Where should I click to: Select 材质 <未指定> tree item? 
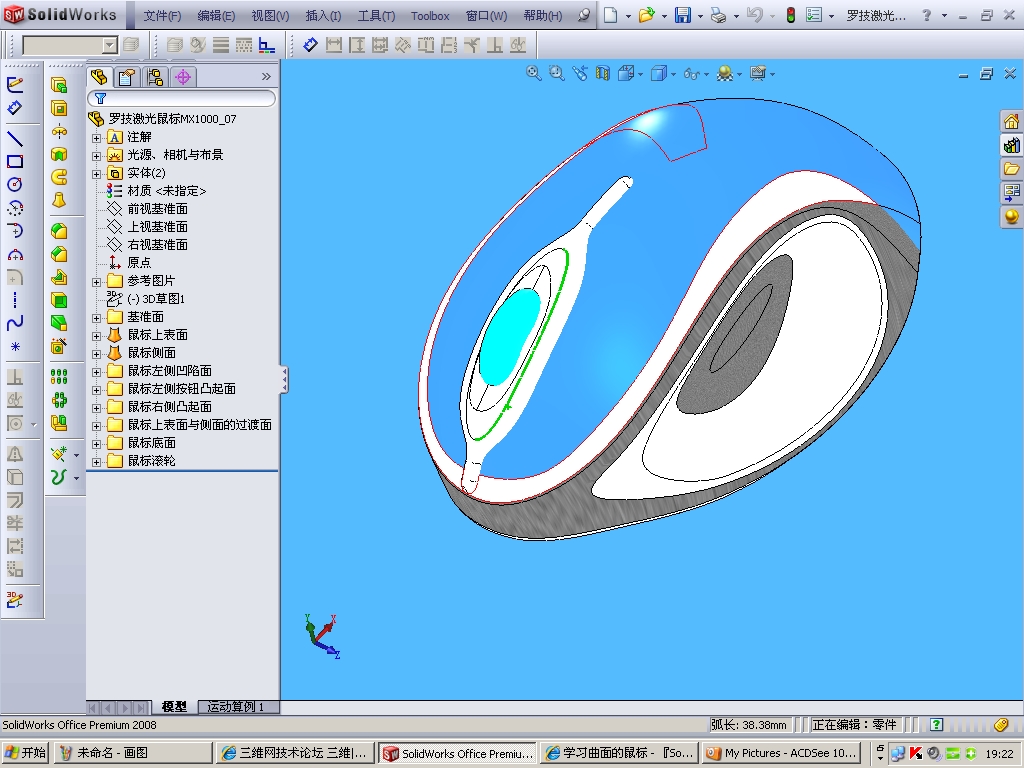(x=167, y=191)
